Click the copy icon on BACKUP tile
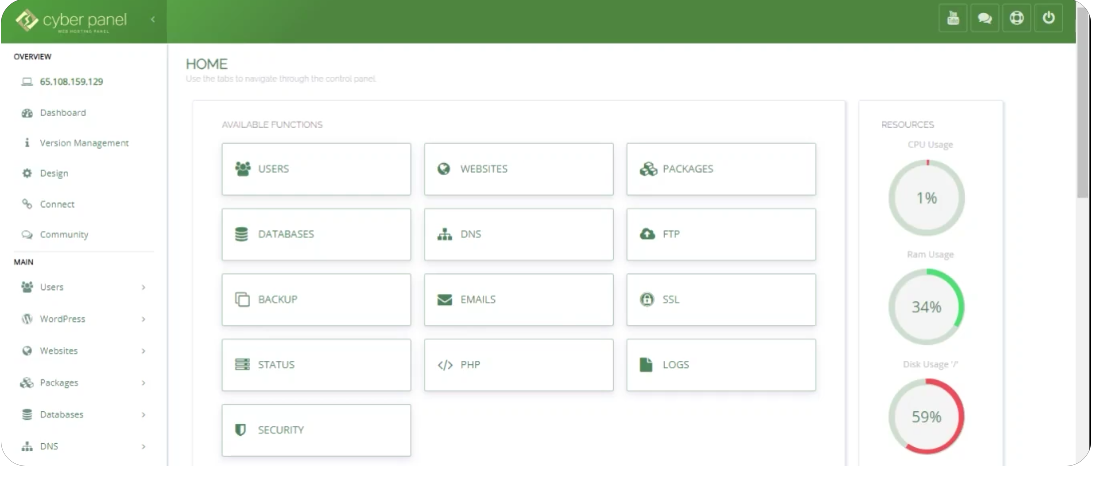Screen dimensions: 1097x486 click(x=242, y=299)
